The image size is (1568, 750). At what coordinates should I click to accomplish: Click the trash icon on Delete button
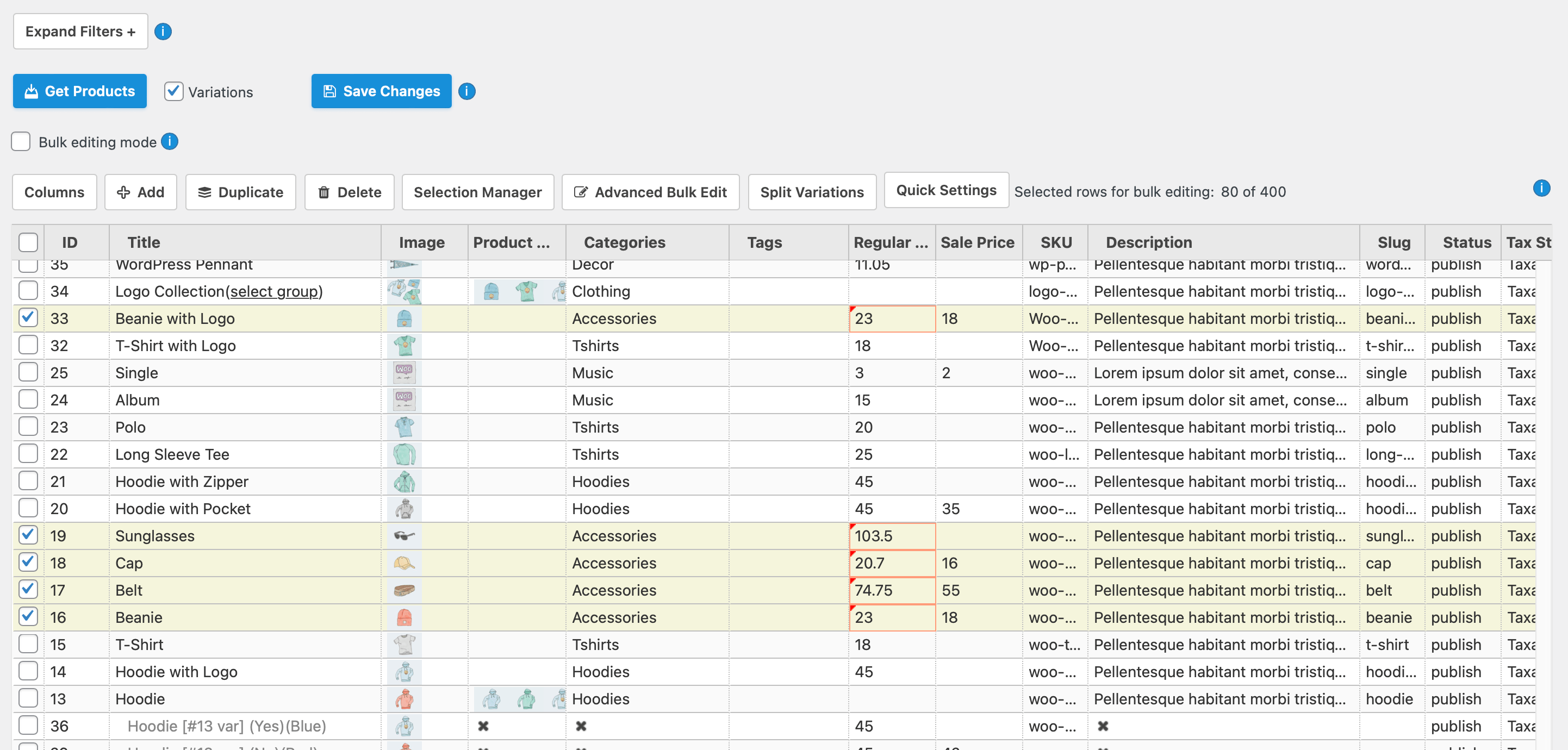(325, 192)
